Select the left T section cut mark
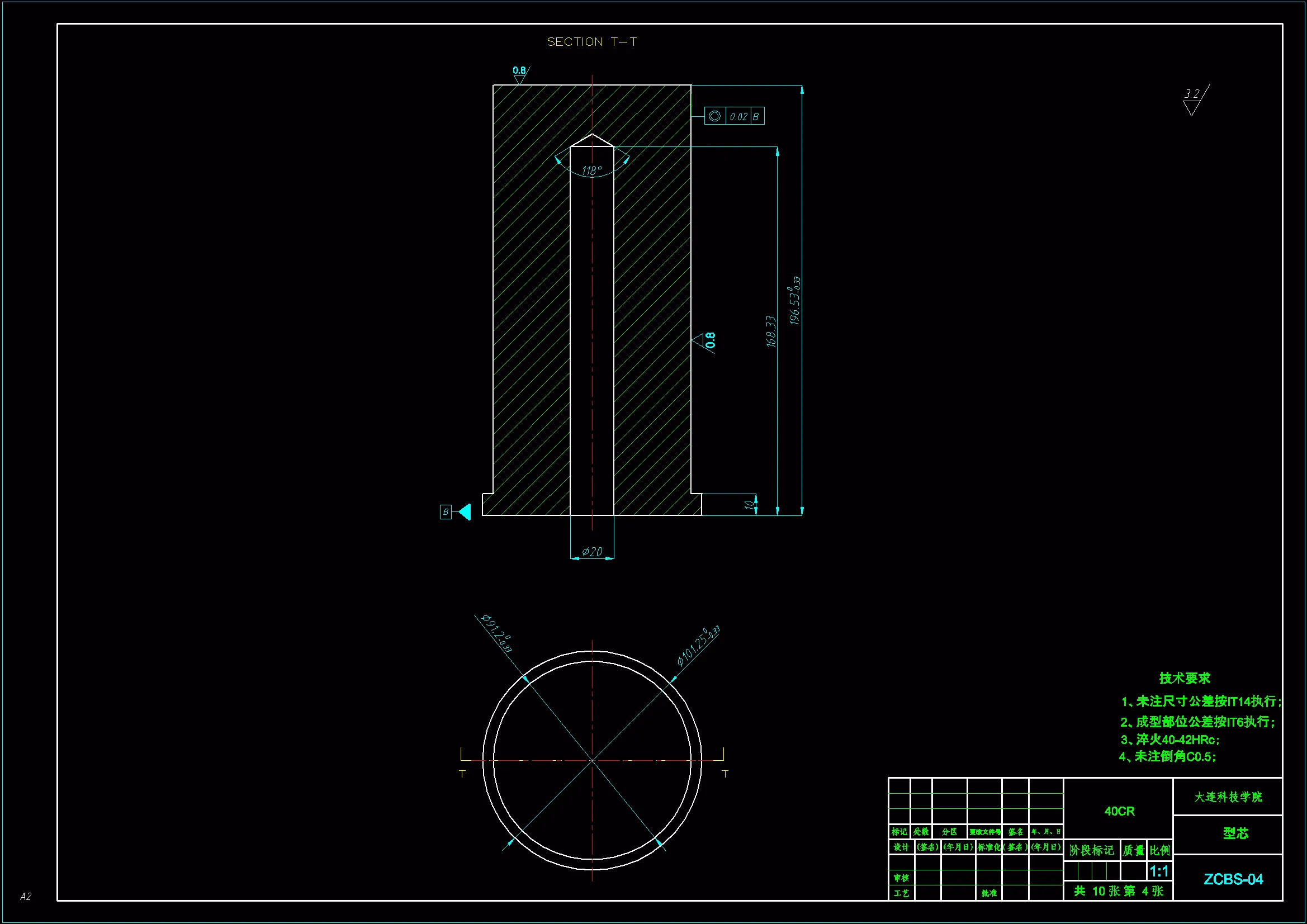1307x924 pixels. click(462, 773)
